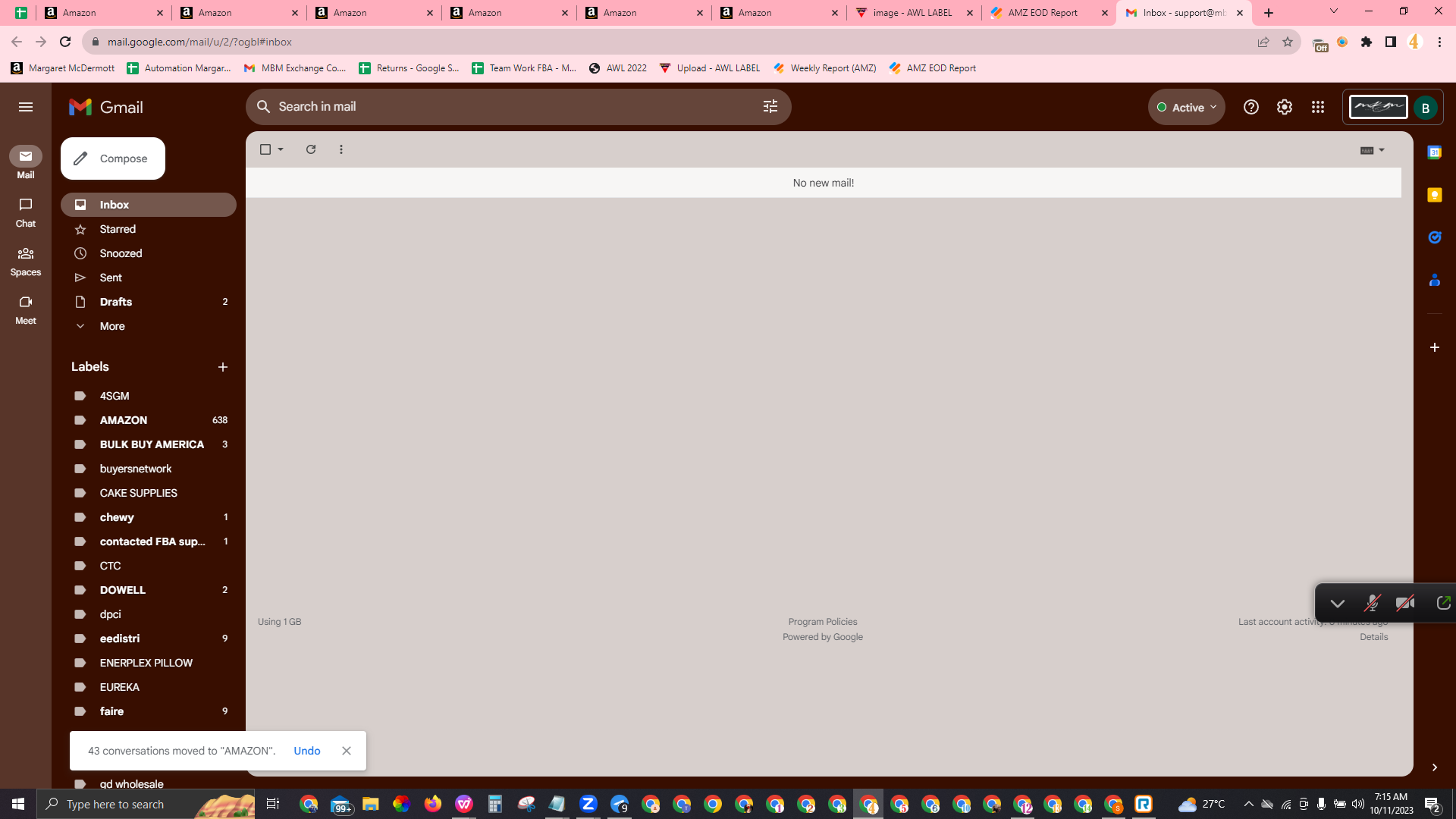The height and width of the screenshot is (819, 1456).
Task: Open the Extensions puzzle icon
Action: point(1367,42)
